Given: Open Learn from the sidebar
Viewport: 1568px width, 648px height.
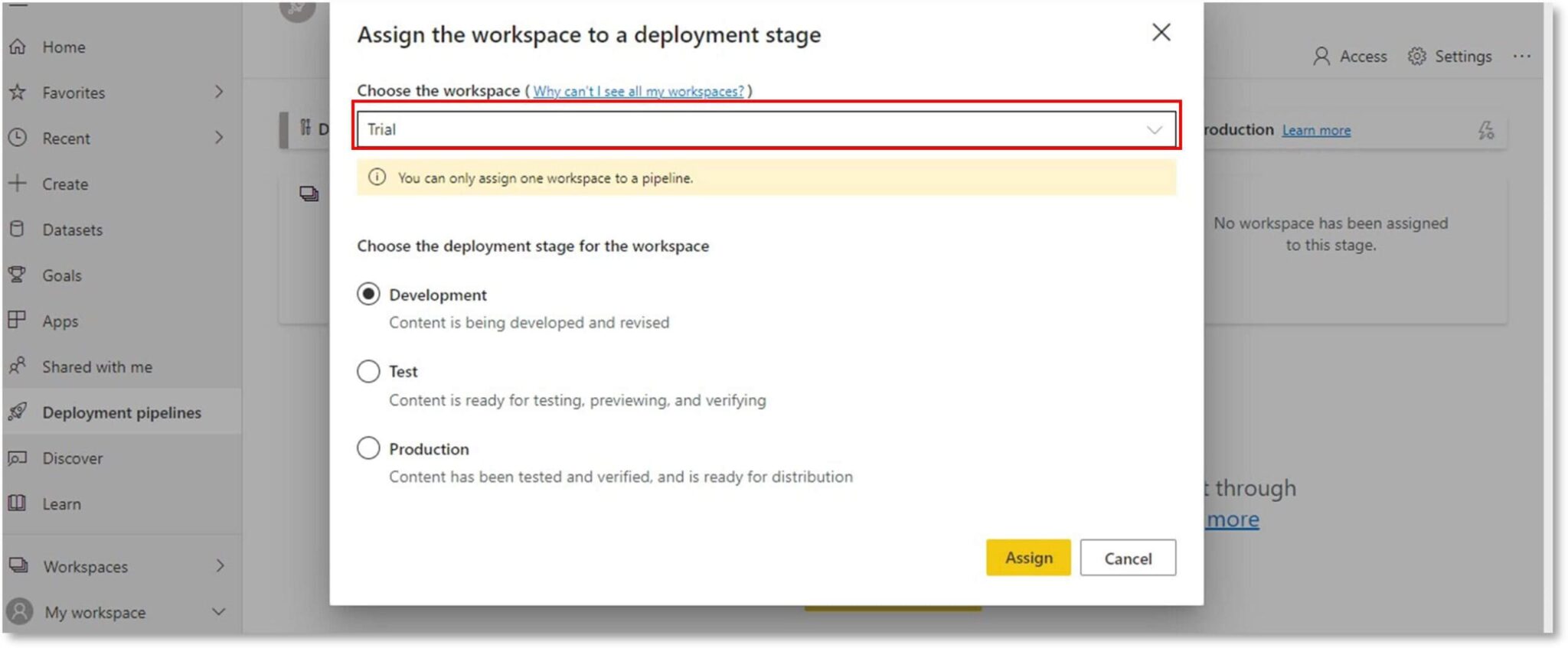Looking at the screenshot, I should click(61, 504).
